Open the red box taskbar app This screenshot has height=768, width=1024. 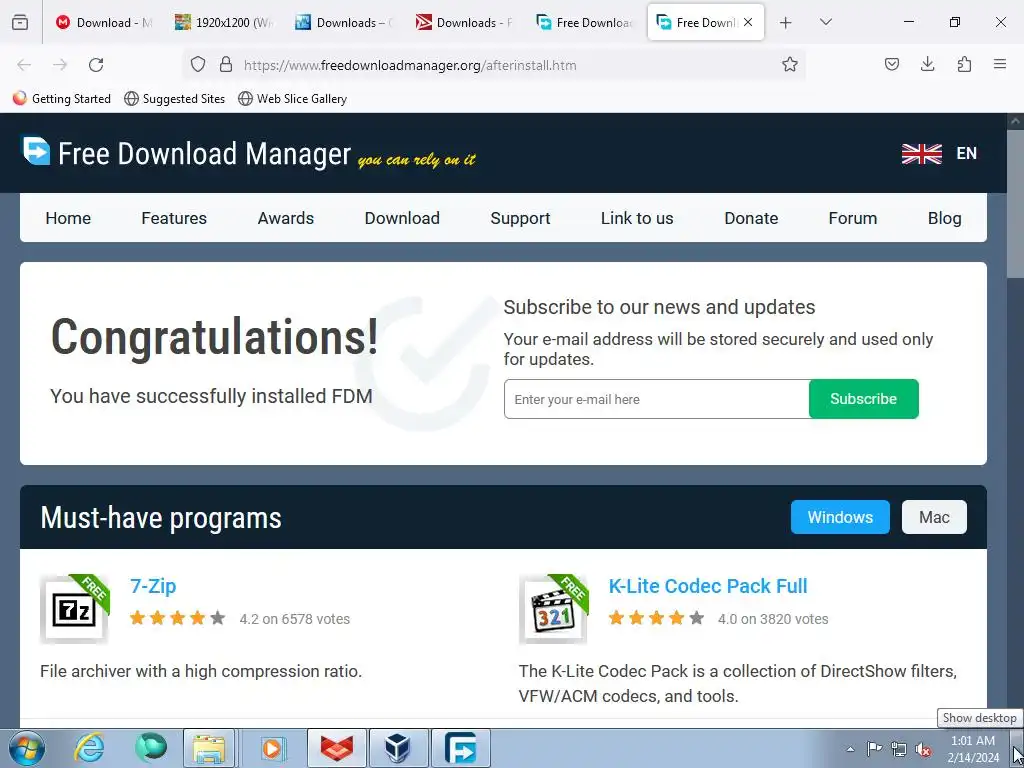(x=336, y=748)
